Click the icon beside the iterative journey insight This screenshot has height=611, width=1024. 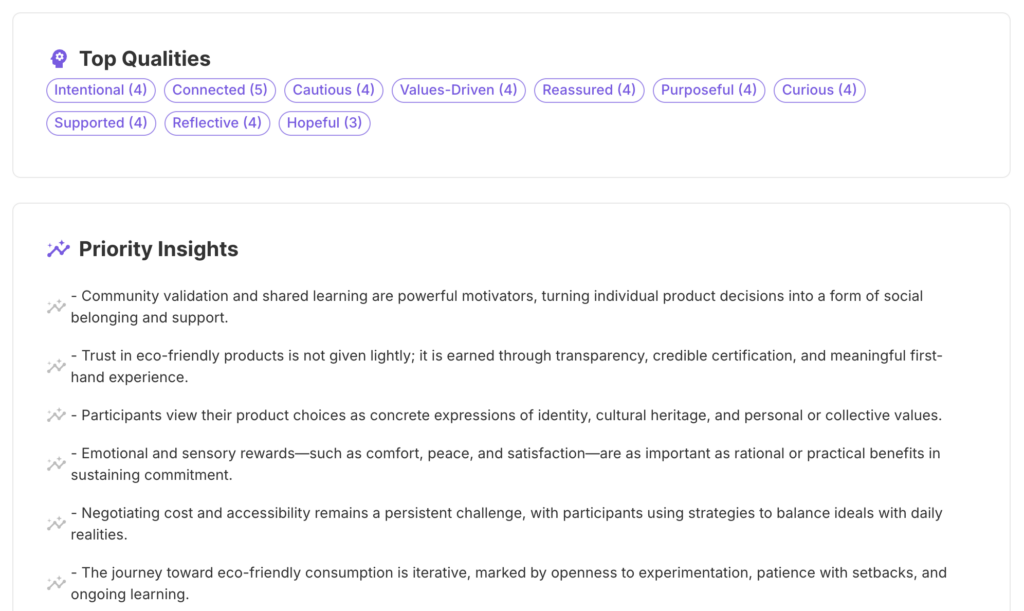[56, 583]
